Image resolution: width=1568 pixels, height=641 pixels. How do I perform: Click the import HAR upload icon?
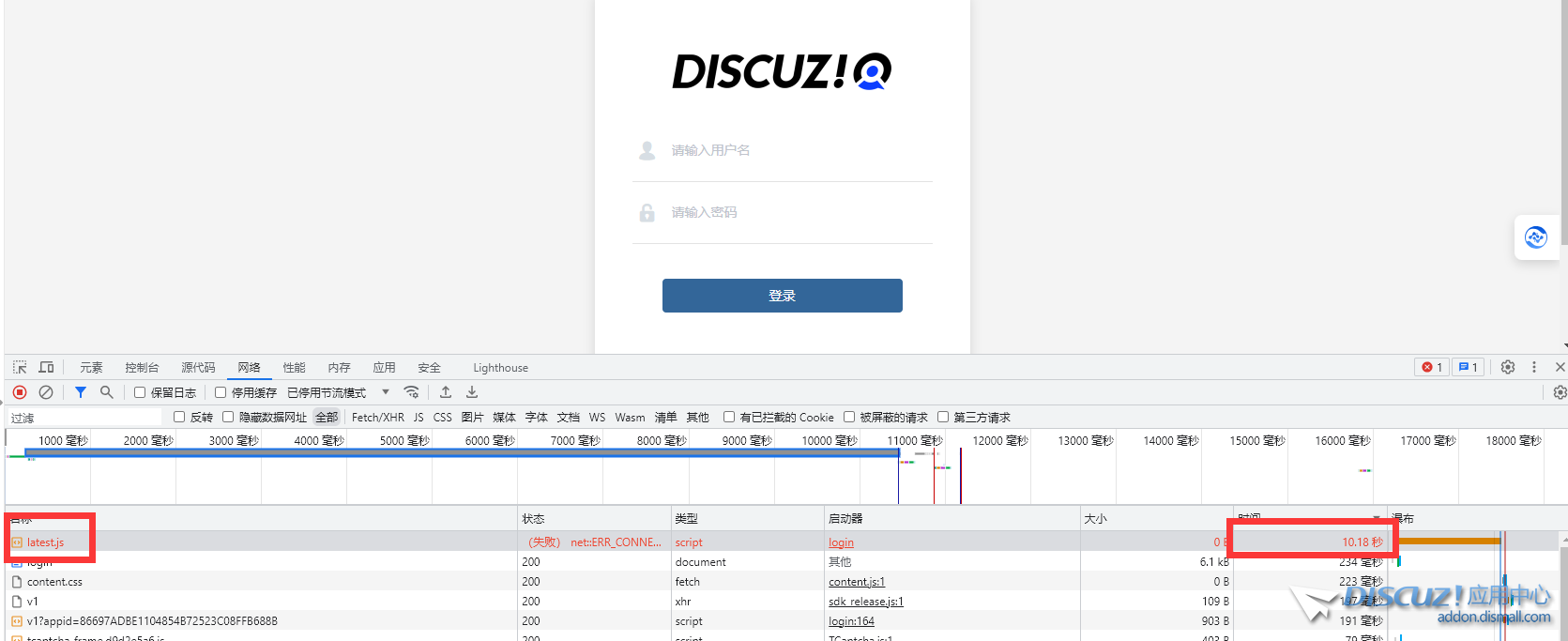point(446,392)
